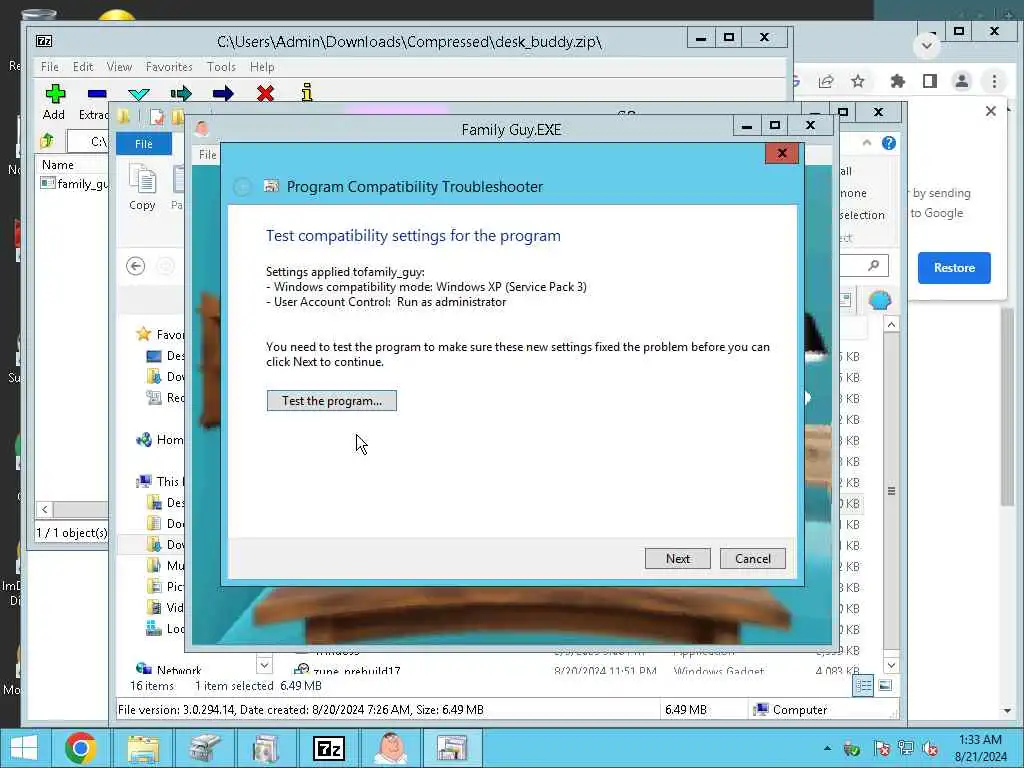Click the Back arrow in File Explorer
The width and height of the screenshot is (1024, 768).
click(136, 266)
